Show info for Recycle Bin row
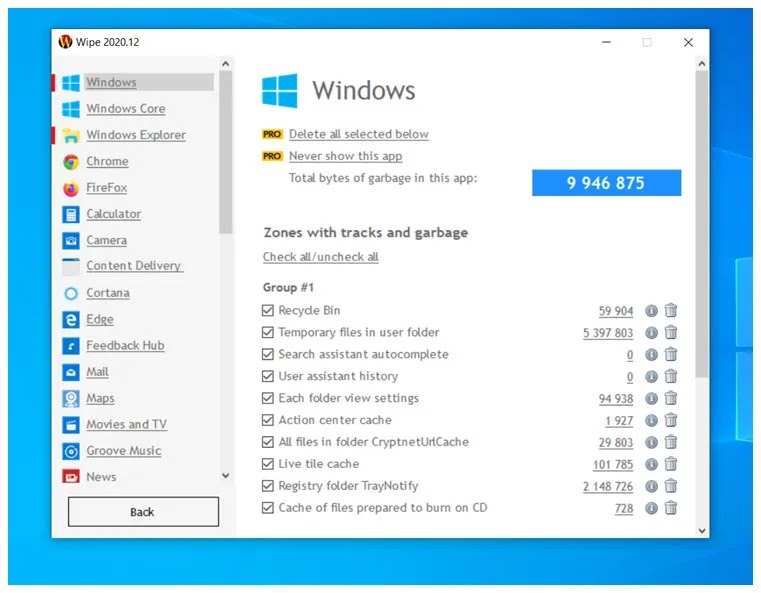The image size is (761, 593). 651,311
